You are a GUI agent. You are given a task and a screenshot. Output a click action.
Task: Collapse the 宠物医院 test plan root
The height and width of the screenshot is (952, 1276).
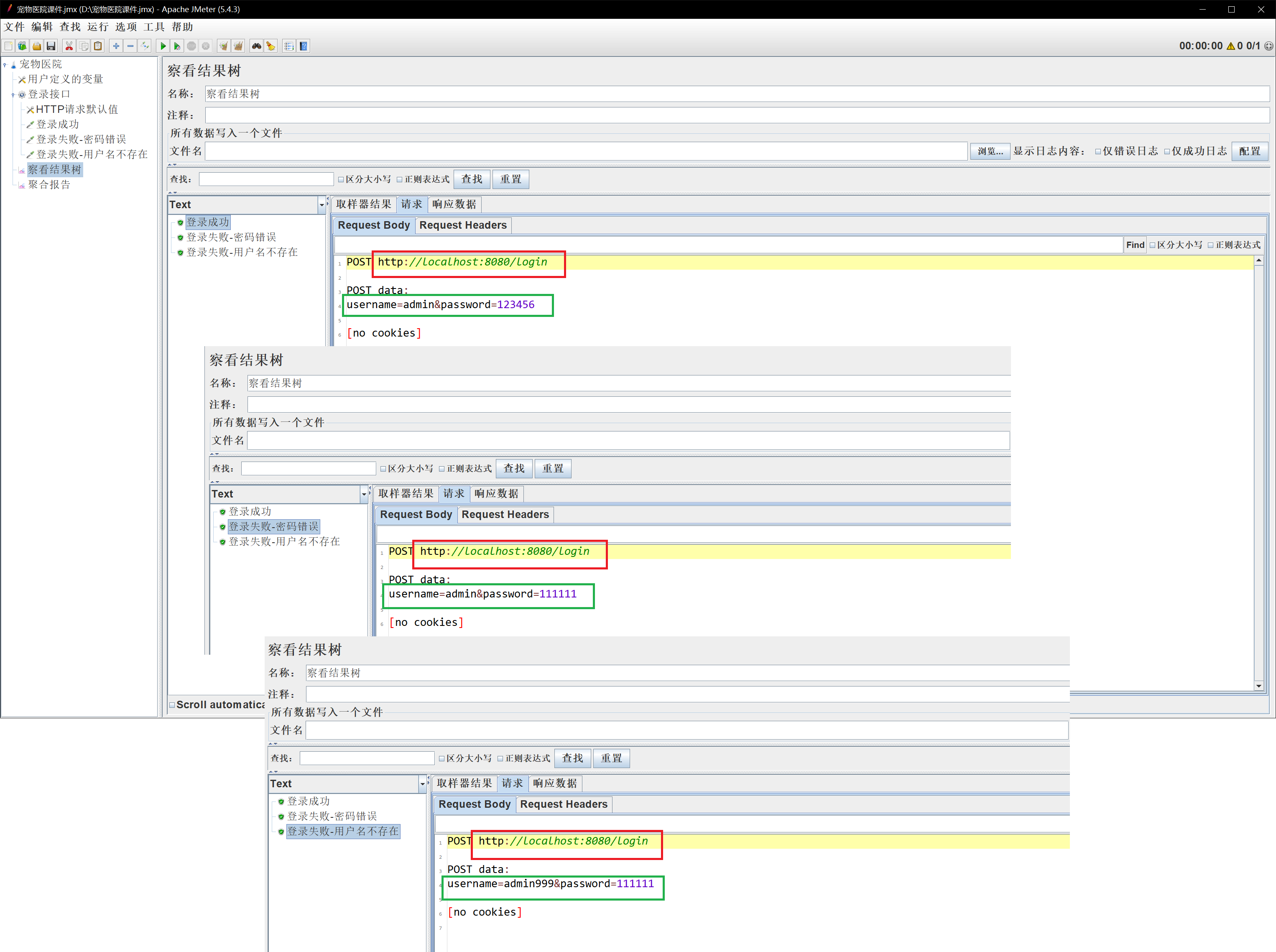coord(5,64)
